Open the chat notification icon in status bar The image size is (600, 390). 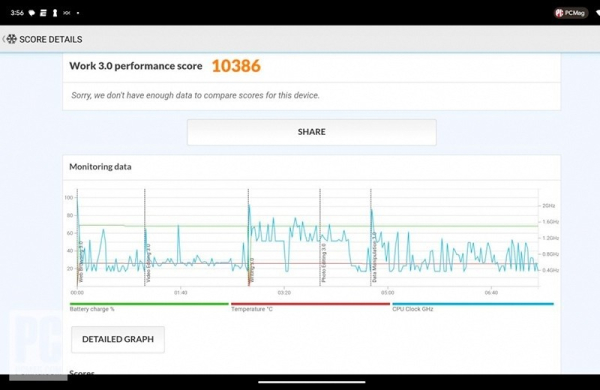click(32, 13)
